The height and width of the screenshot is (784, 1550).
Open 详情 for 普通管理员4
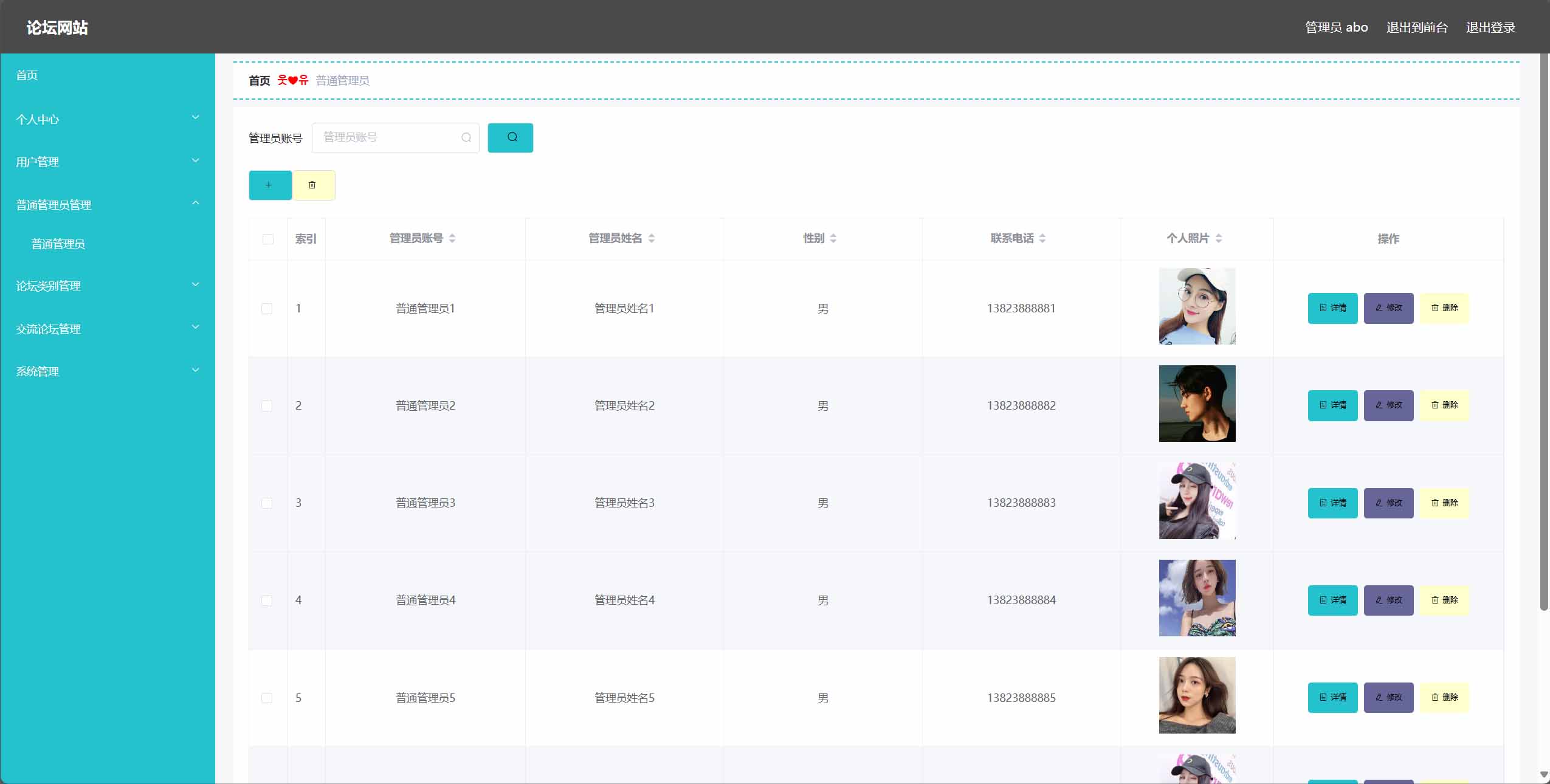(x=1332, y=600)
